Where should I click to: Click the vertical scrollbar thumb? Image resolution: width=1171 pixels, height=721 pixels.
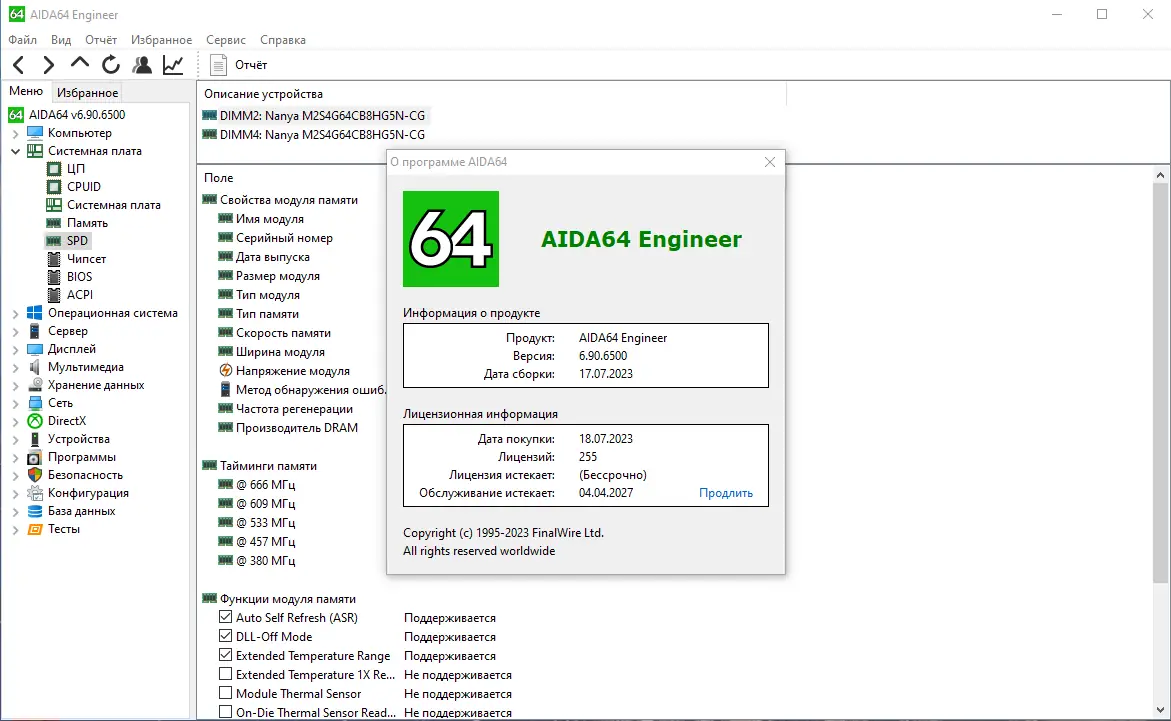[1160, 383]
